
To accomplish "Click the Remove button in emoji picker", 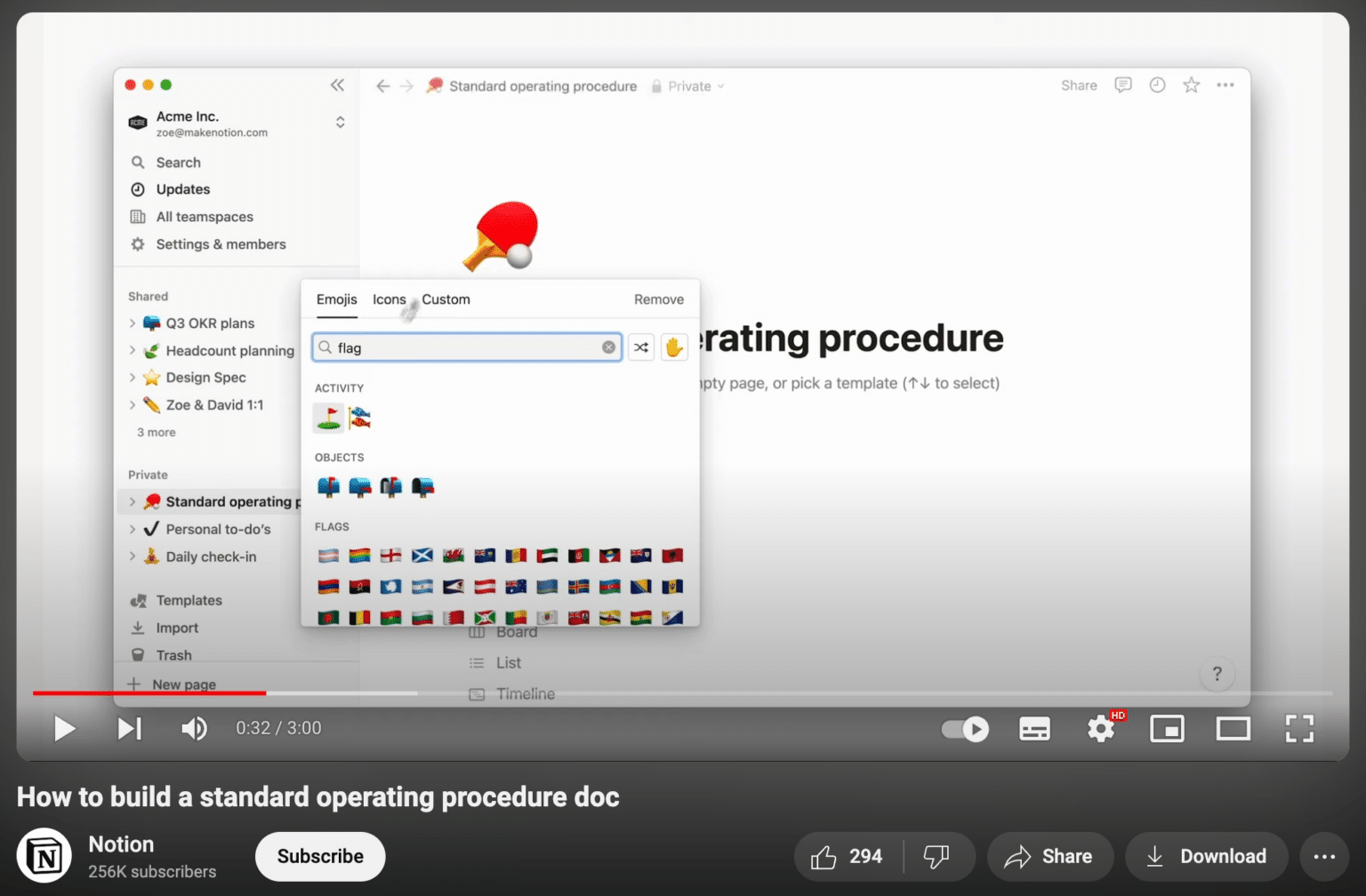I will 658,300.
